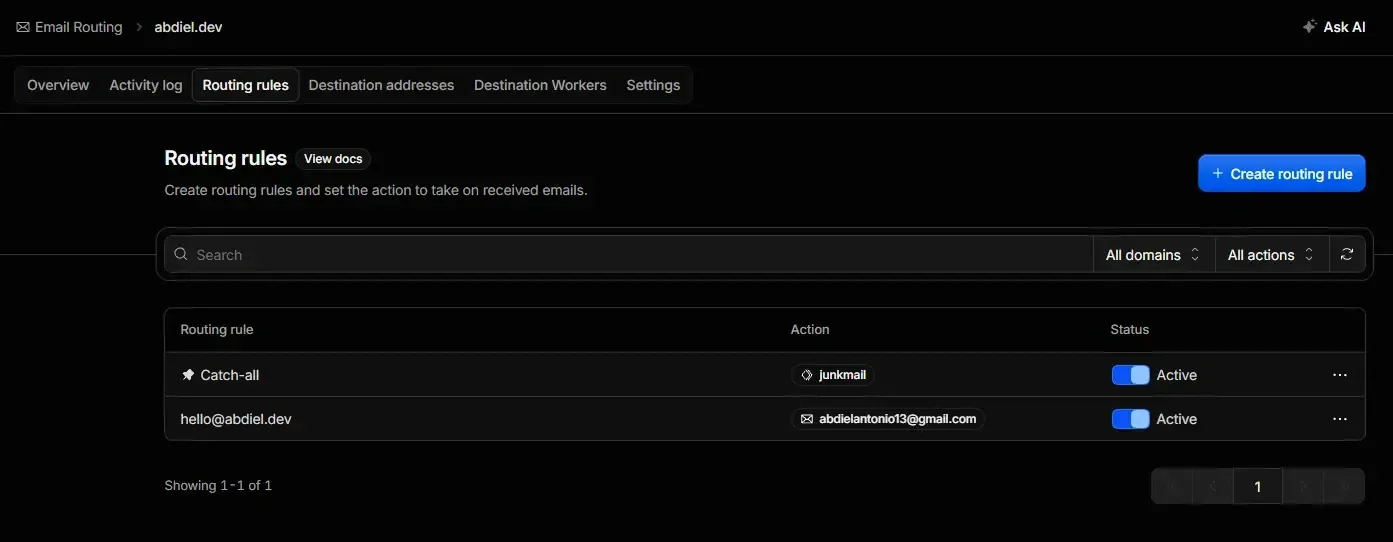Open the All domains filter dropdown

[x=1153, y=255]
